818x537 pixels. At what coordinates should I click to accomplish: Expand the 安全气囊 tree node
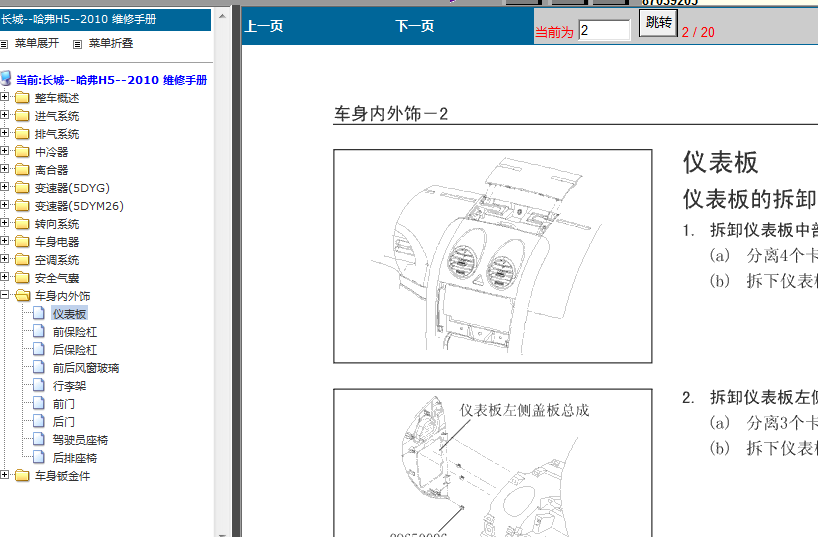[4, 277]
